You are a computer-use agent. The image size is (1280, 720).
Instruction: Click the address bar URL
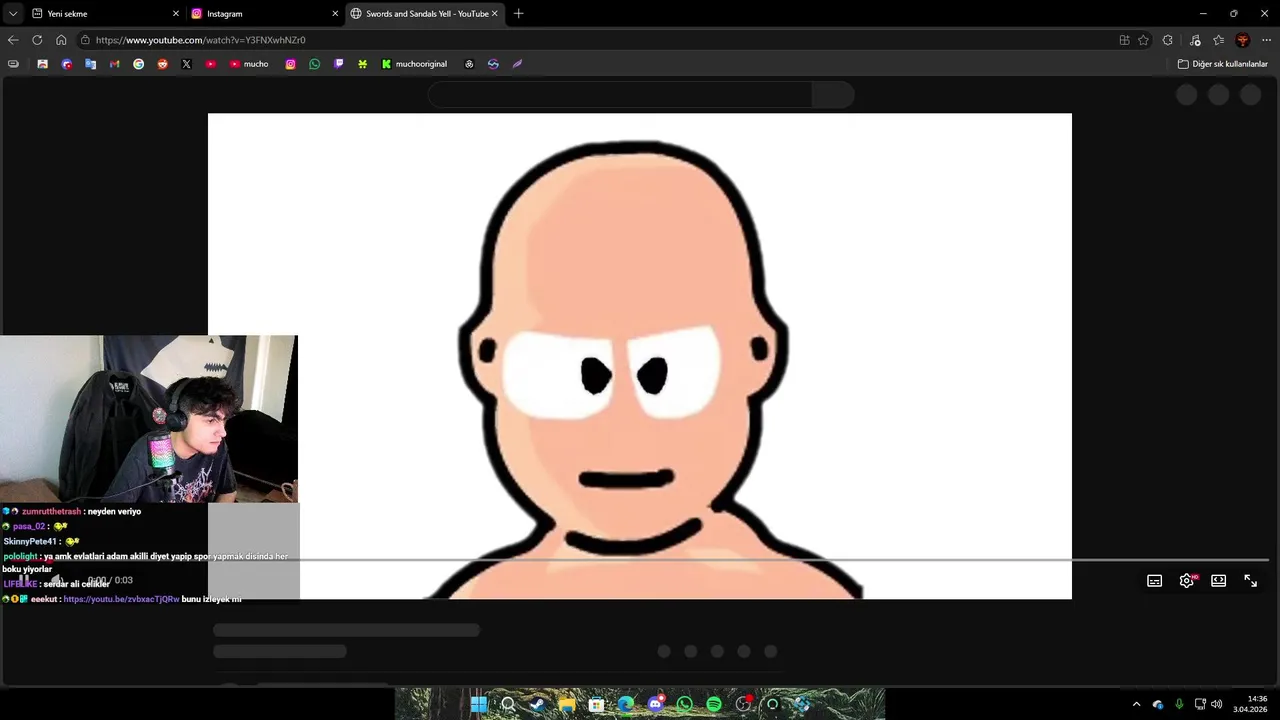[201, 40]
